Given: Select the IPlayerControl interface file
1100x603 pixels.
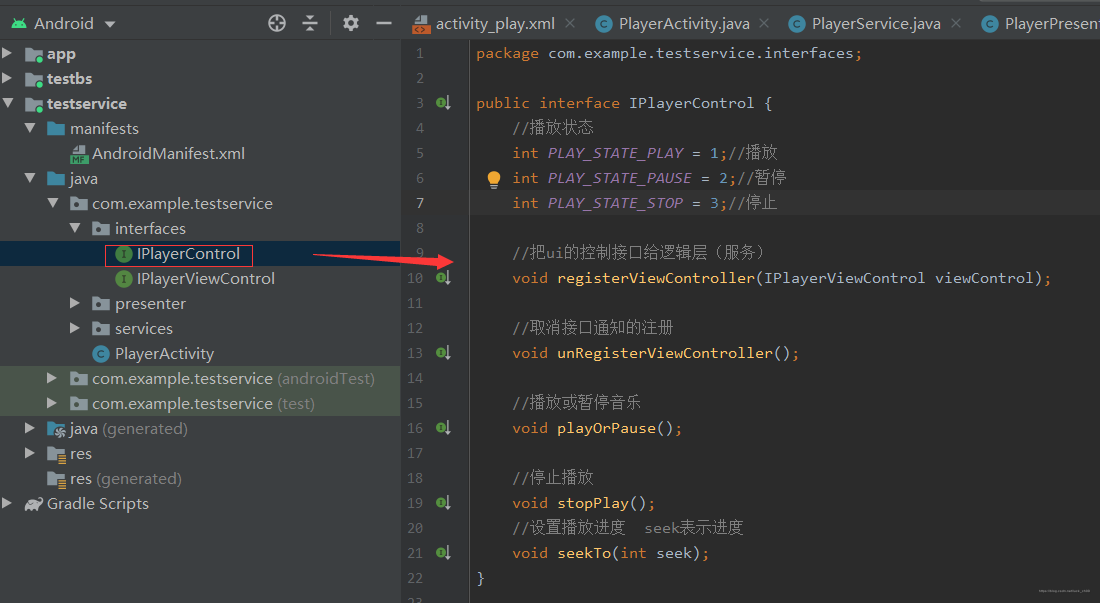Looking at the screenshot, I should click(188, 254).
